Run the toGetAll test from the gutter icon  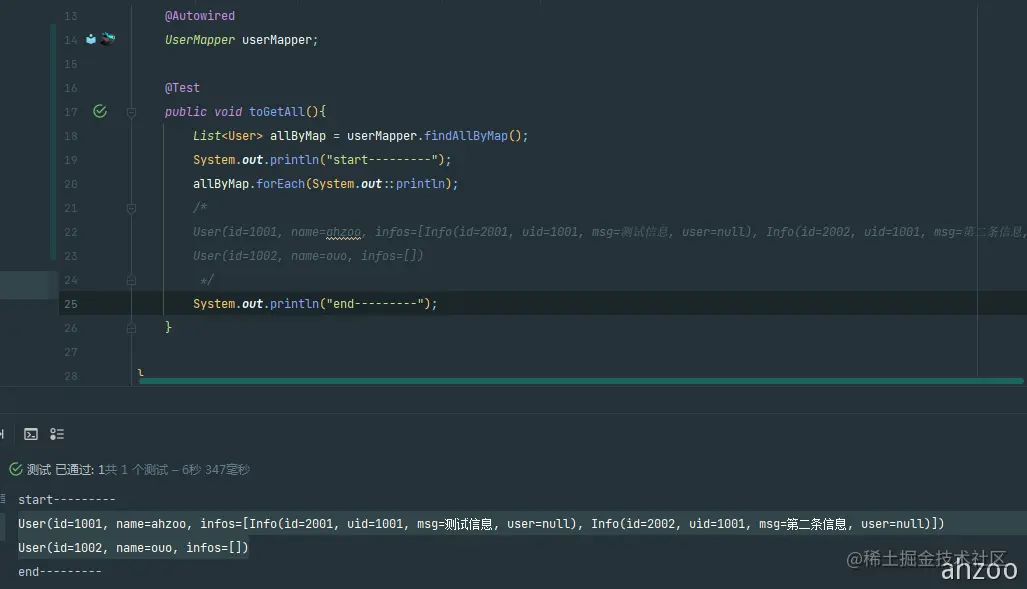point(100,111)
